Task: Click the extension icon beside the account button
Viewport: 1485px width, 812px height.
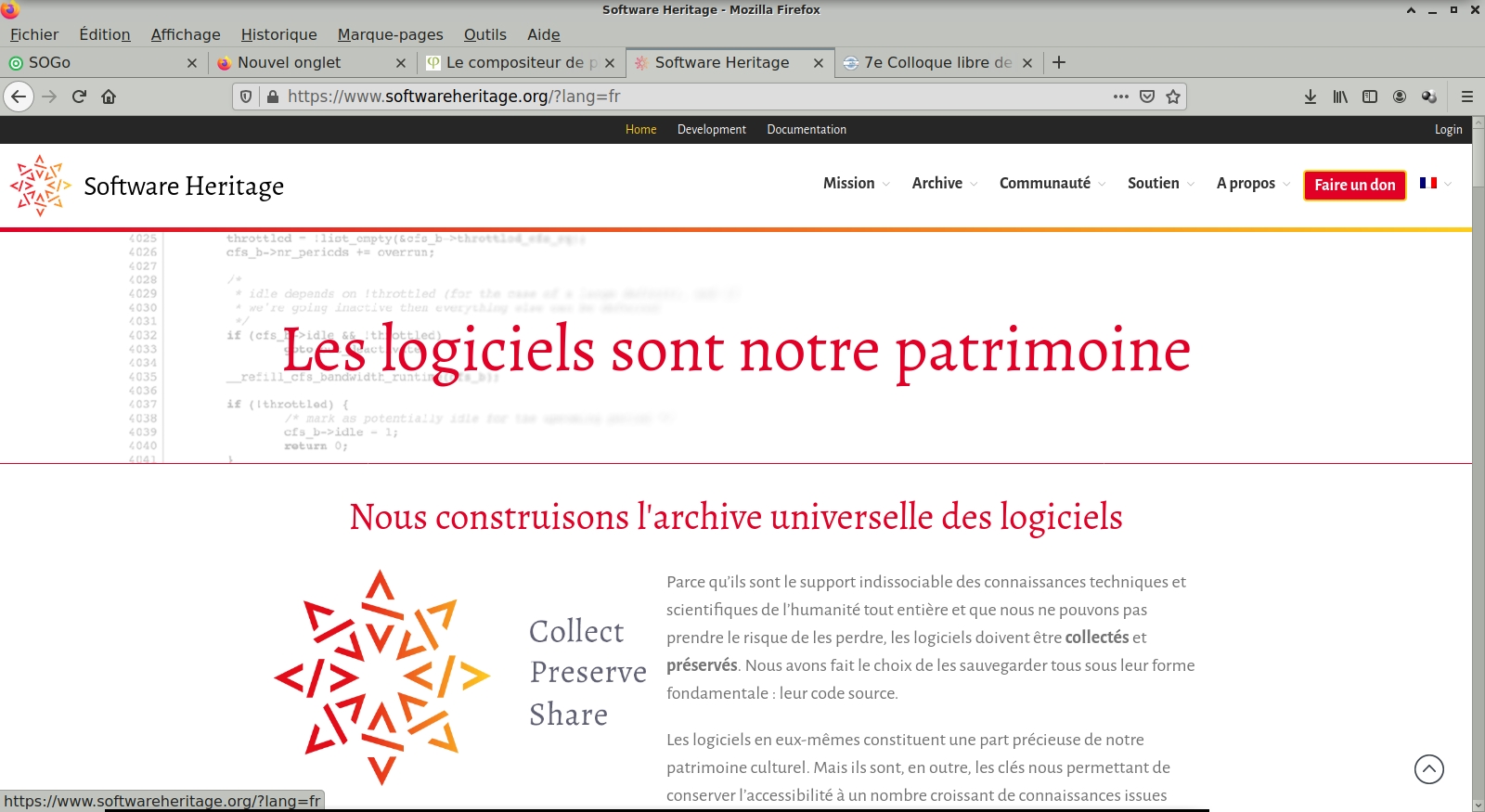Action: tap(1429, 97)
